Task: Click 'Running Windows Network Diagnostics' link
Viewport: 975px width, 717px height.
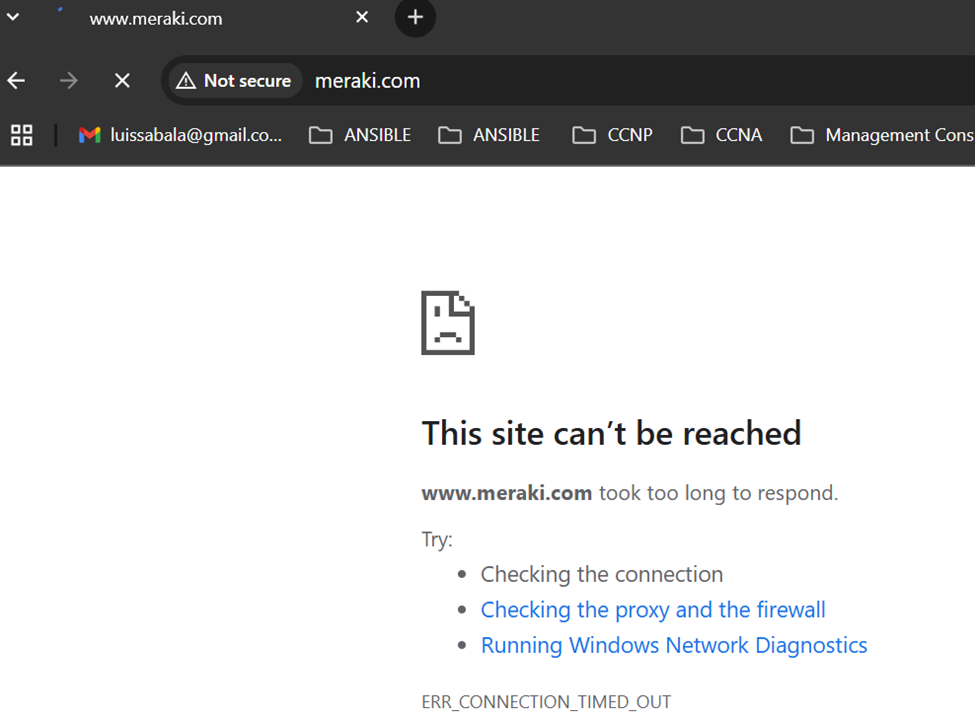Action: click(674, 645)
